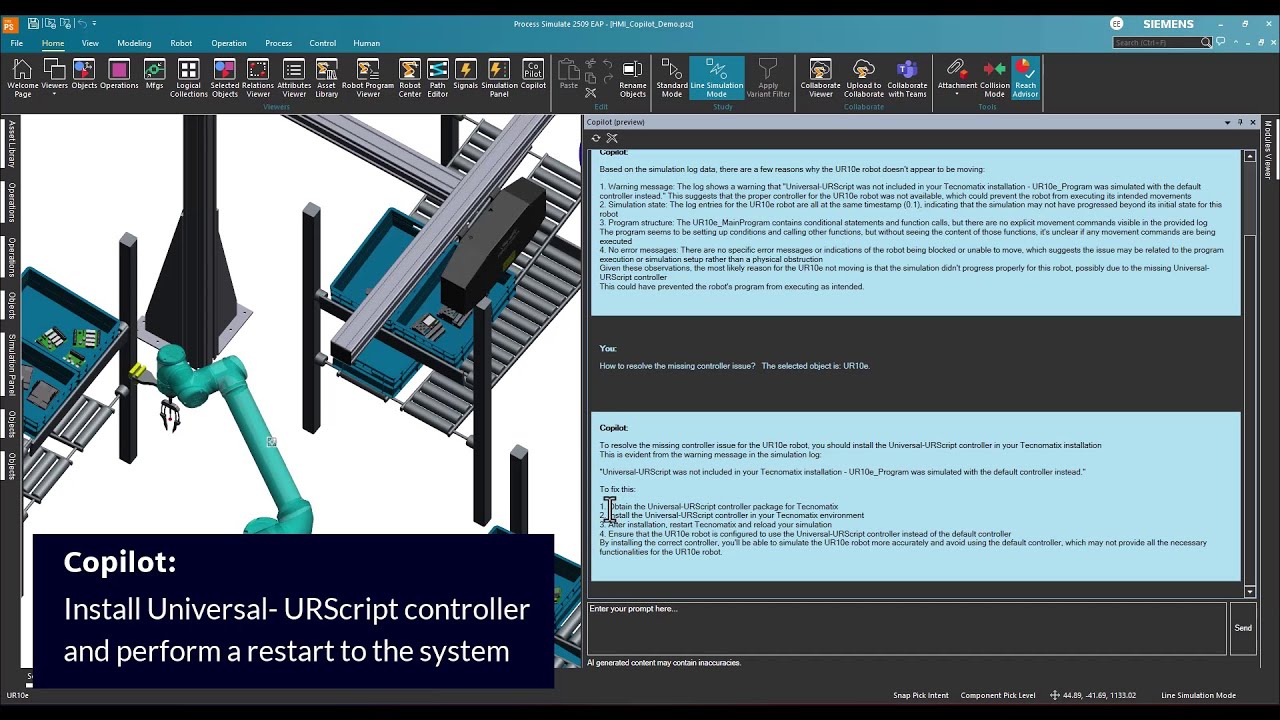Click the Copilot prompt input field

(x=906, y=628)
